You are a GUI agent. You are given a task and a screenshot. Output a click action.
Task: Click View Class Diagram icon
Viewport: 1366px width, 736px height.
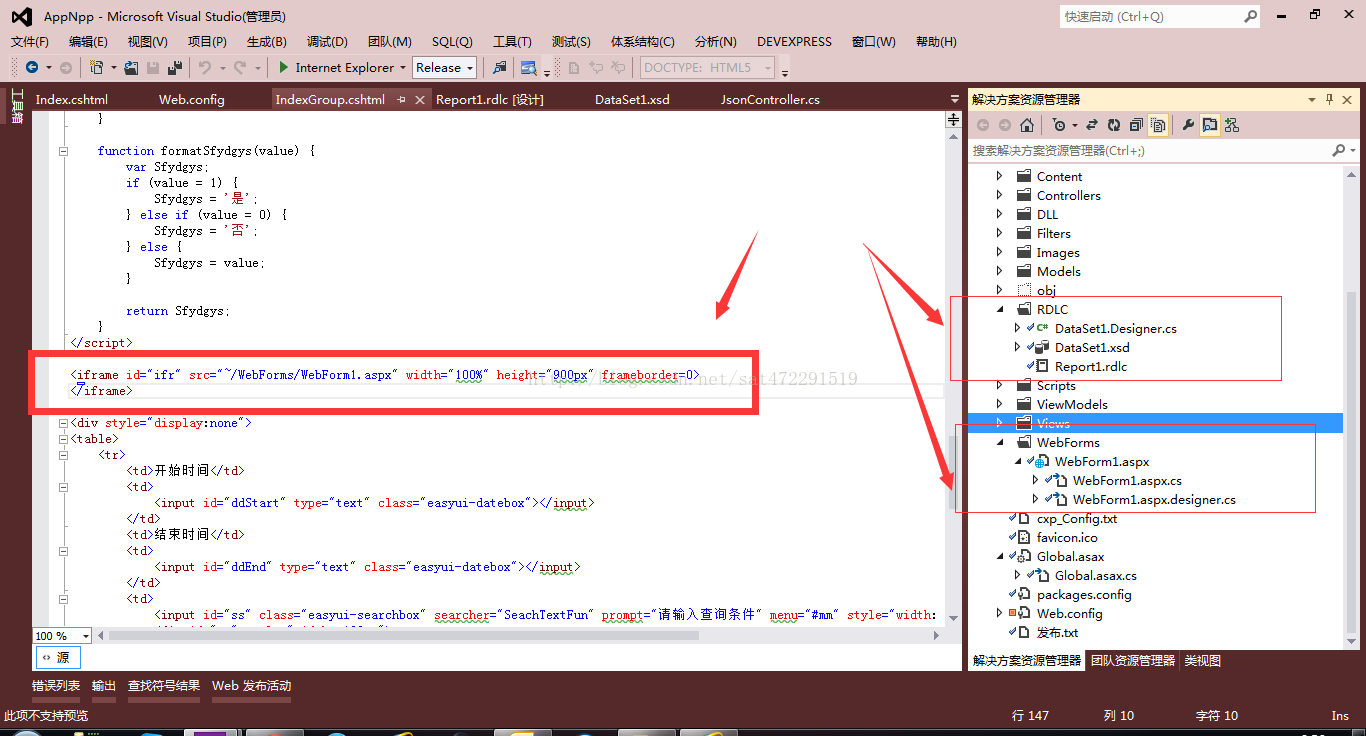tap(1231, 125)
